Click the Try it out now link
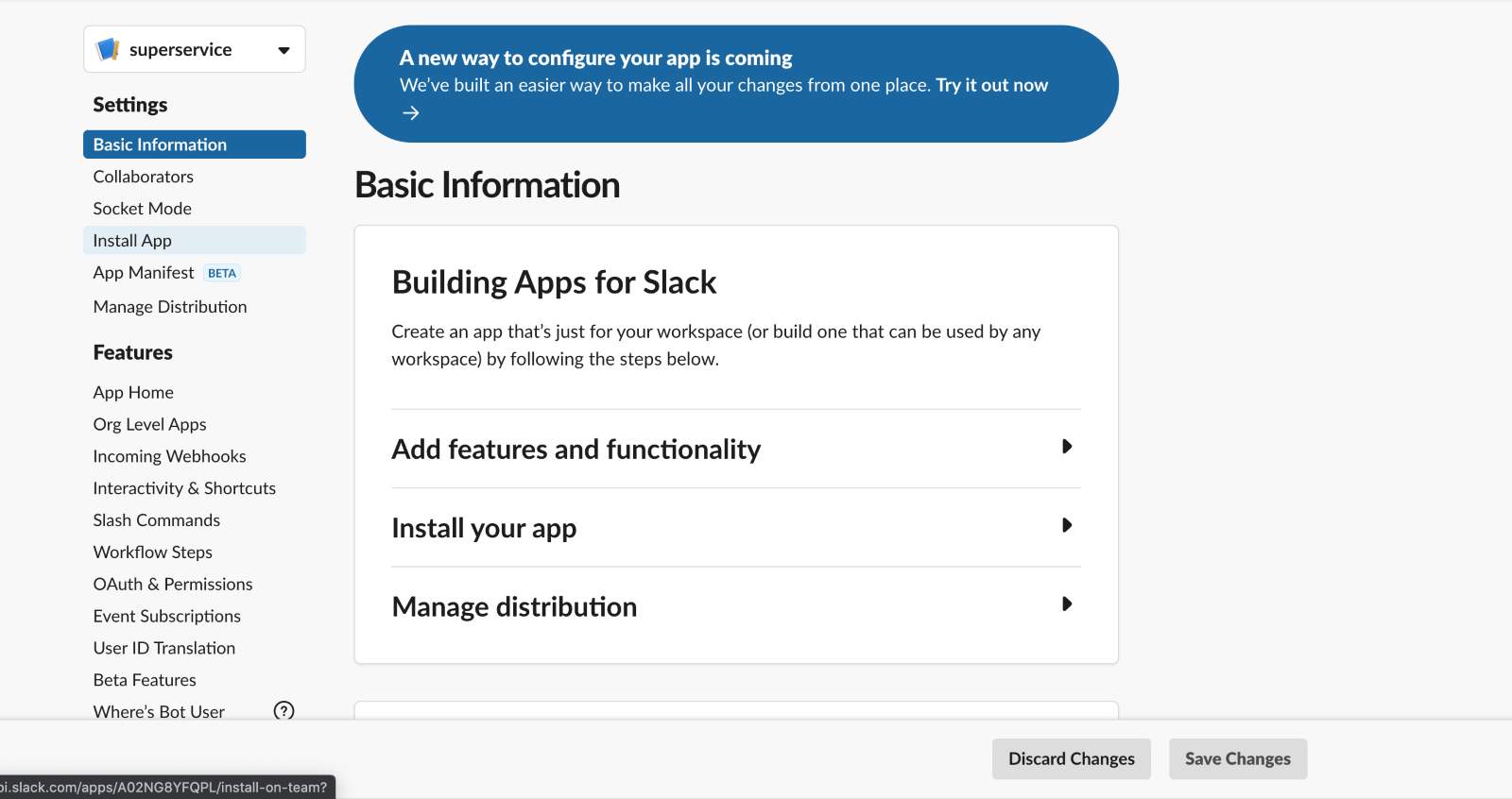Viewport: 1512px width, 799px height. coord(991,85)
